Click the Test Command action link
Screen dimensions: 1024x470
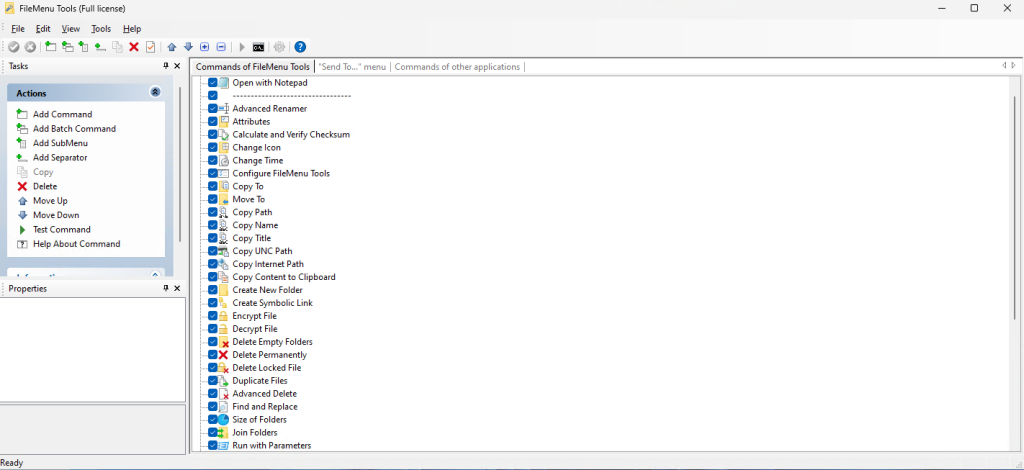pyautogui.click(x=61, y=229)
